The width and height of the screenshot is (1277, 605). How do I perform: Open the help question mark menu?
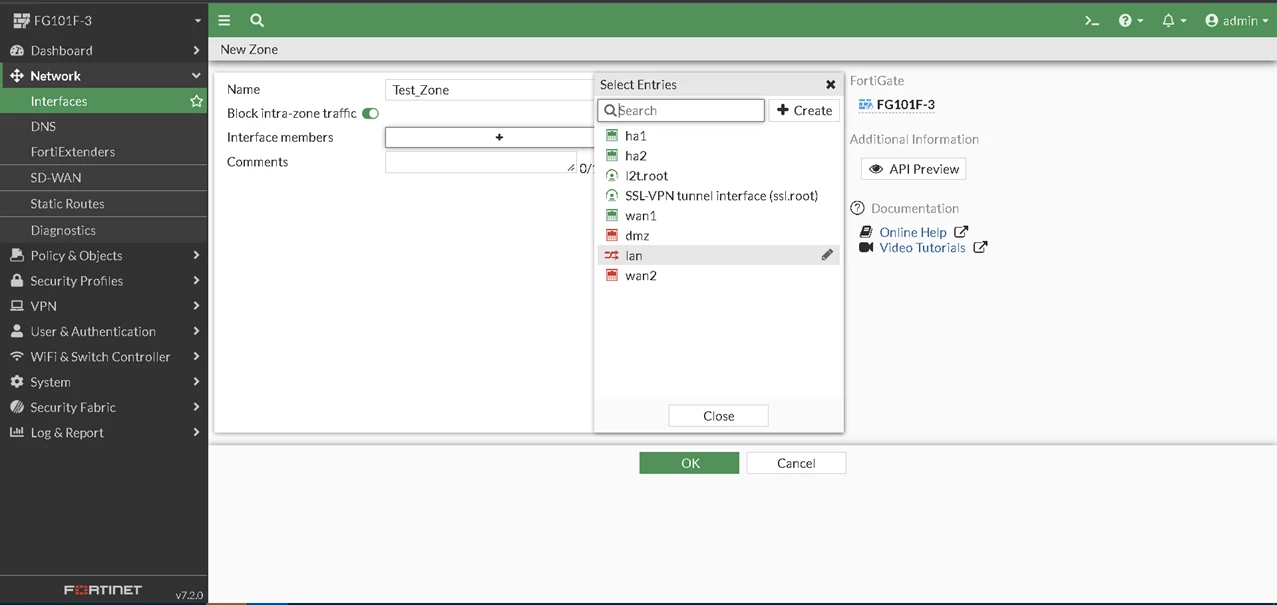coord(1131,20)
